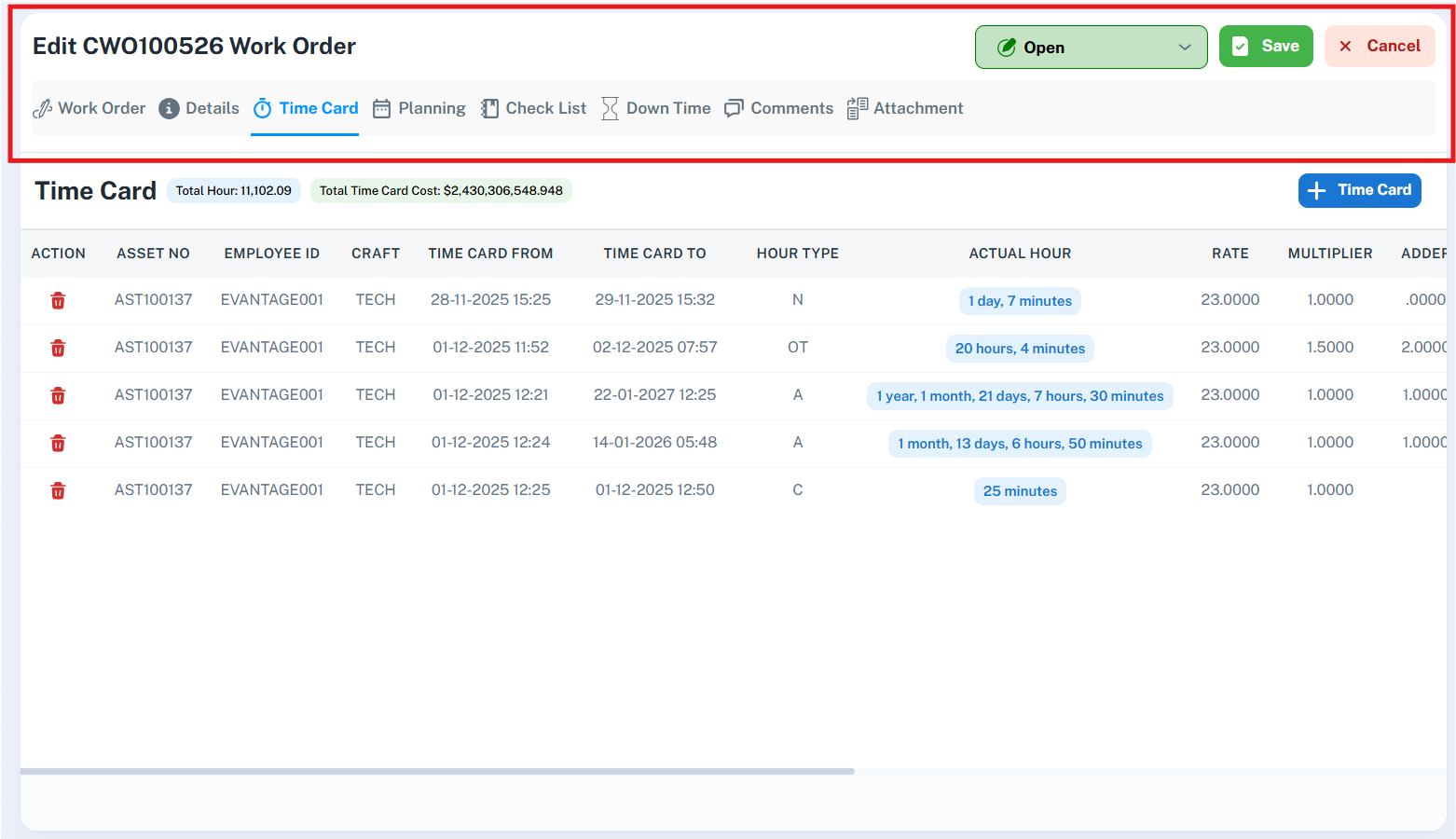Select the Work Order tab

coord(89,109)
